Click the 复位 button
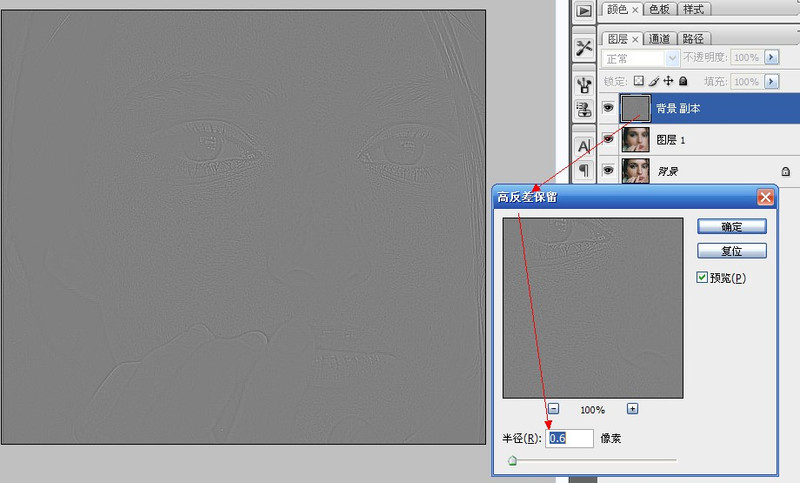800x483 pixels. click(x=732, y=250)
